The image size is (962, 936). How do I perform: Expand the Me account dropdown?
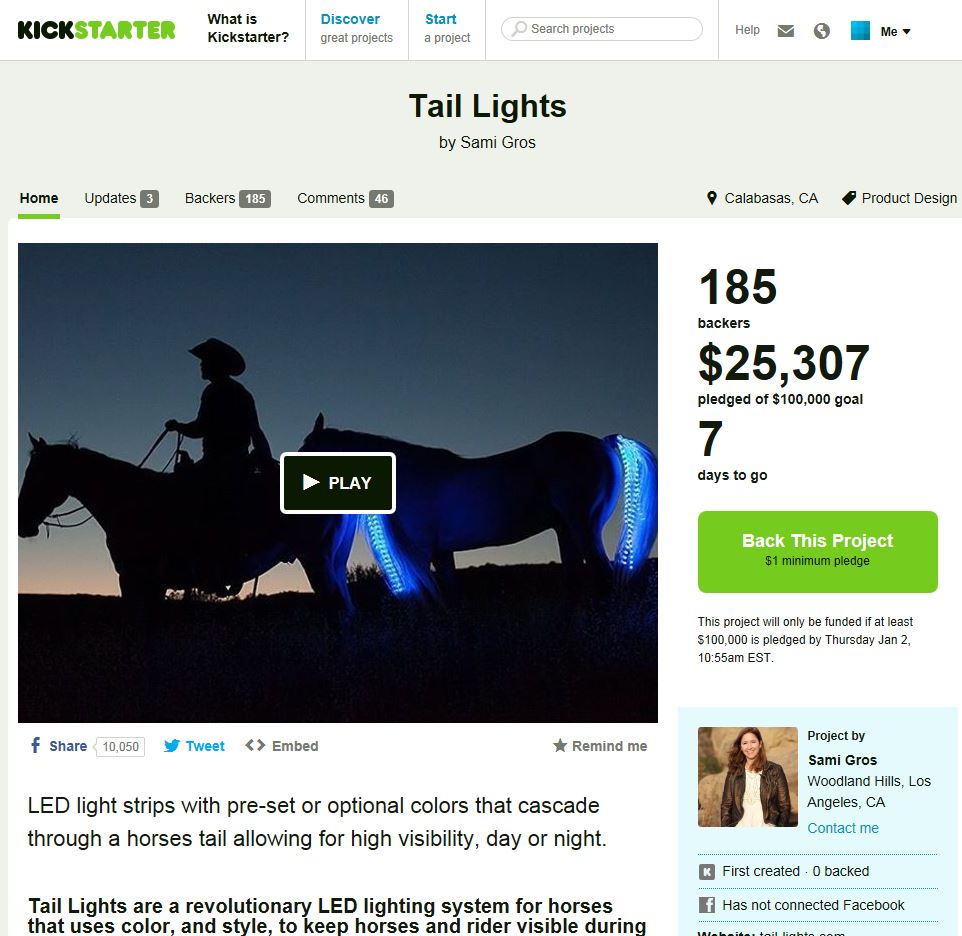point(895,31)
